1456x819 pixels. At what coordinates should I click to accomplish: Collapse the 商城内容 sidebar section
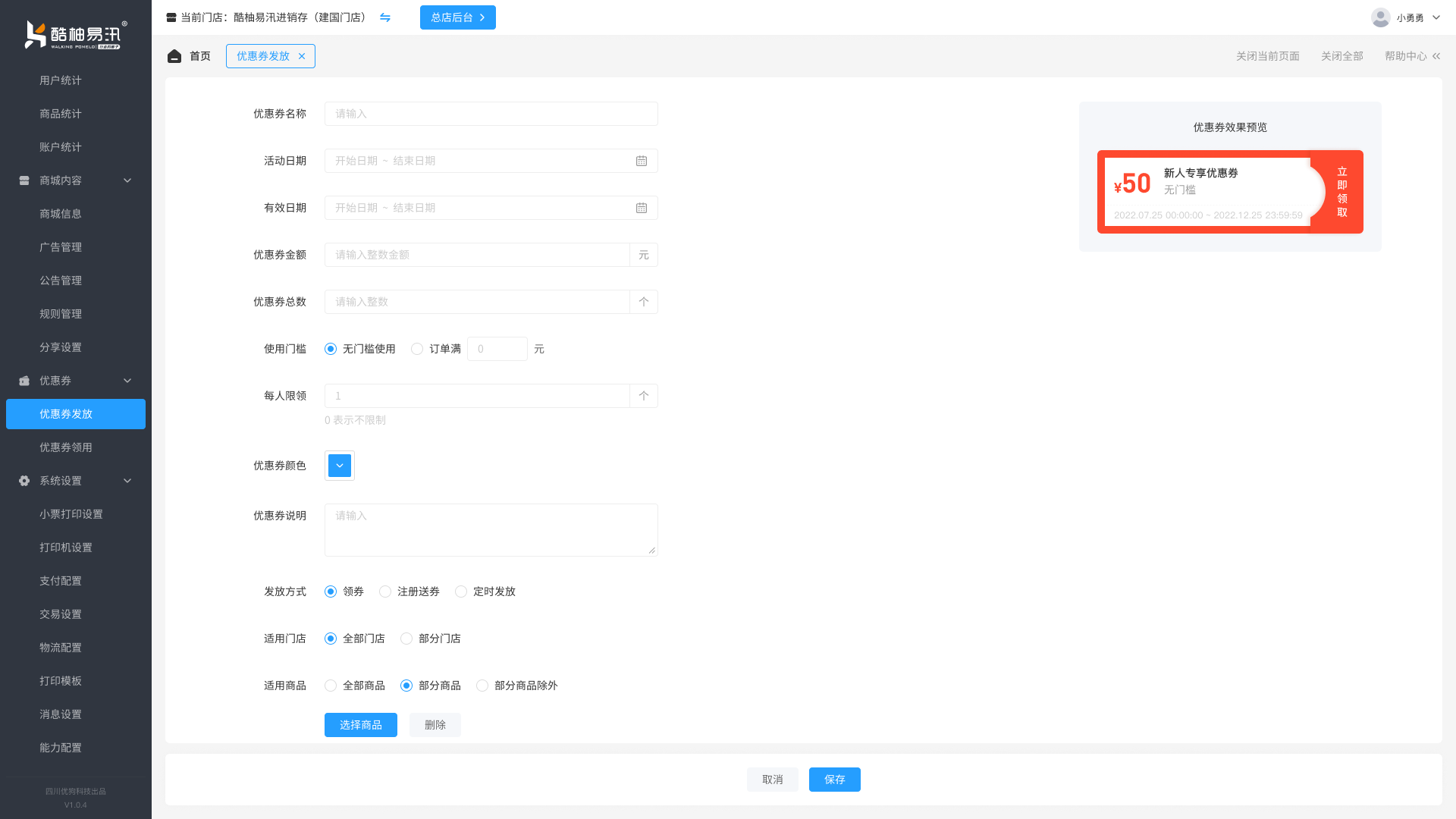click(x=127, y=180)
